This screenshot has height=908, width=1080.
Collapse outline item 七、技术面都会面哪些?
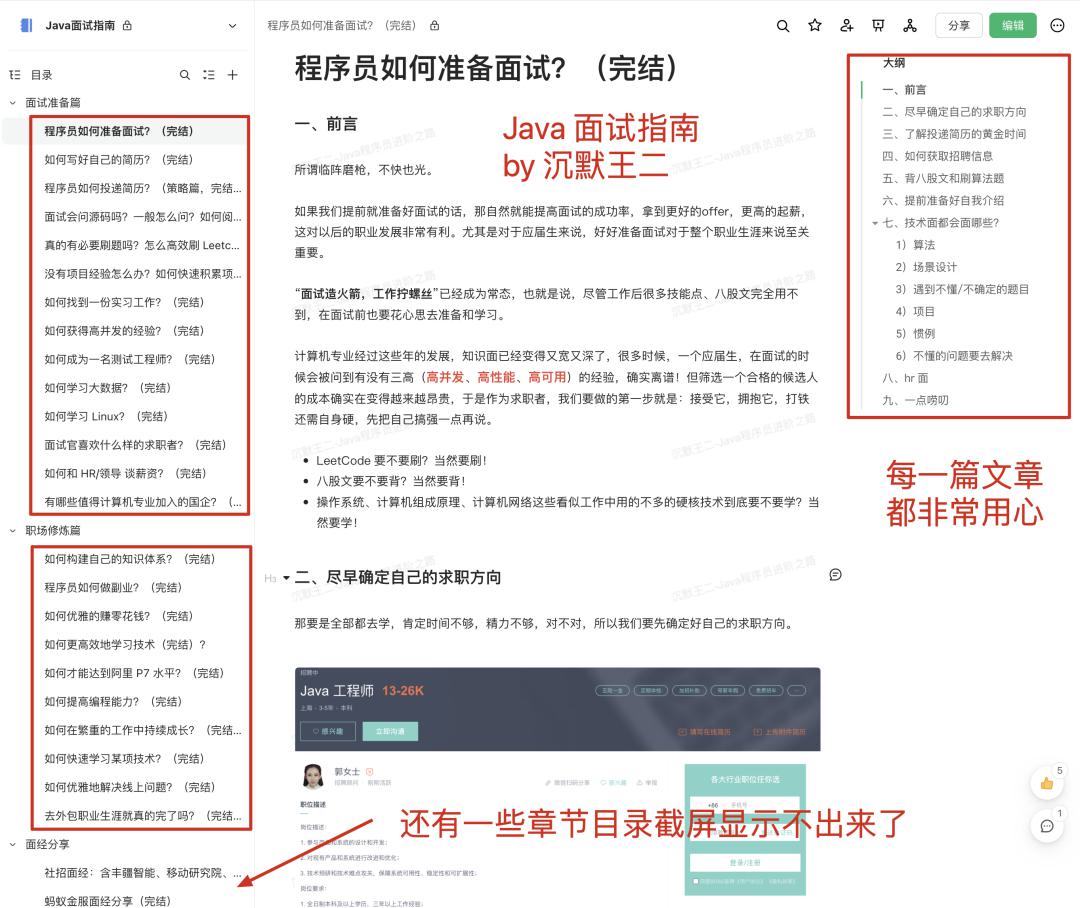[x=875, y=223]
